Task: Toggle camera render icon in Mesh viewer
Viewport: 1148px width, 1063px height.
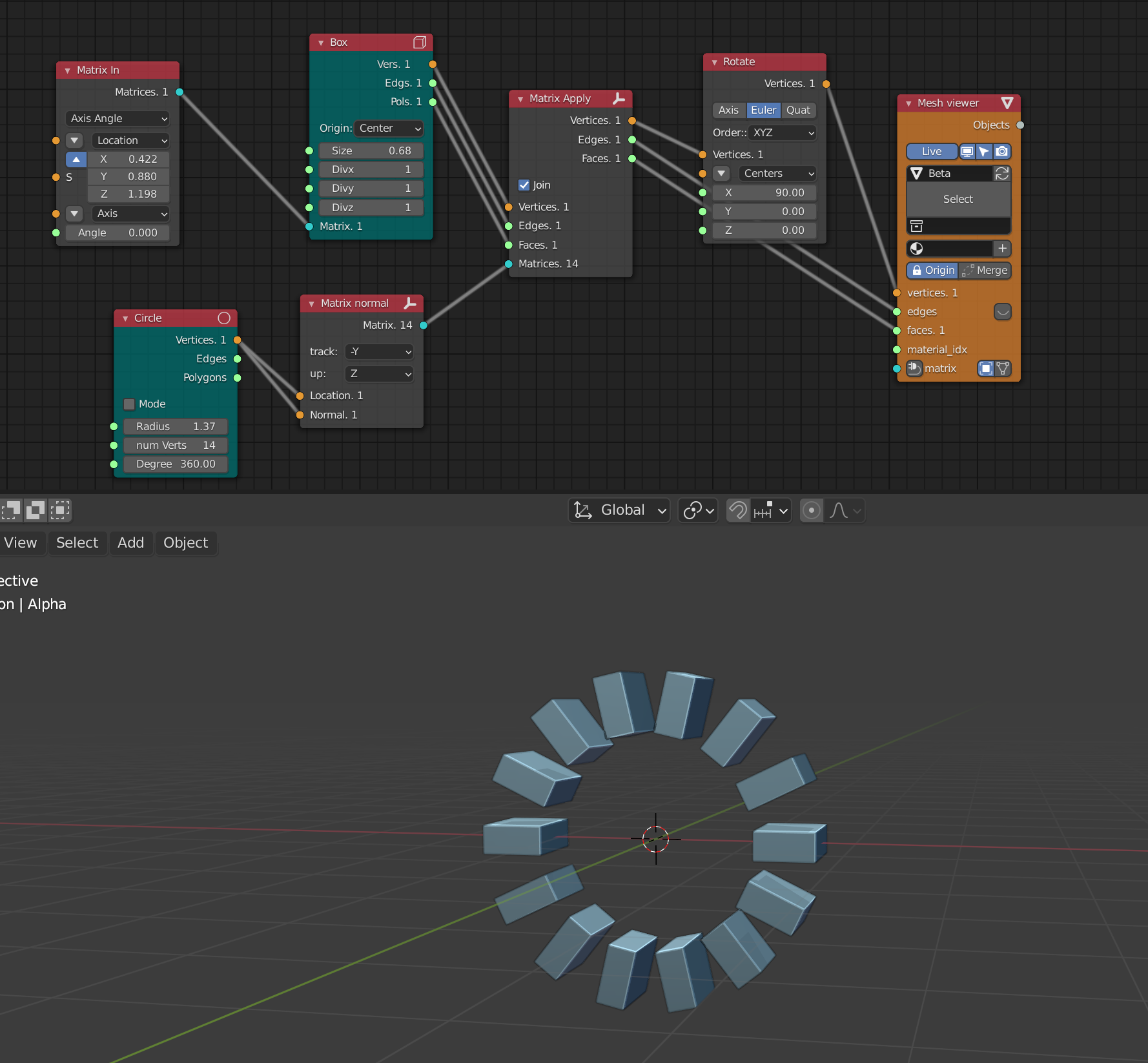Action: (x=1001, y=151)
